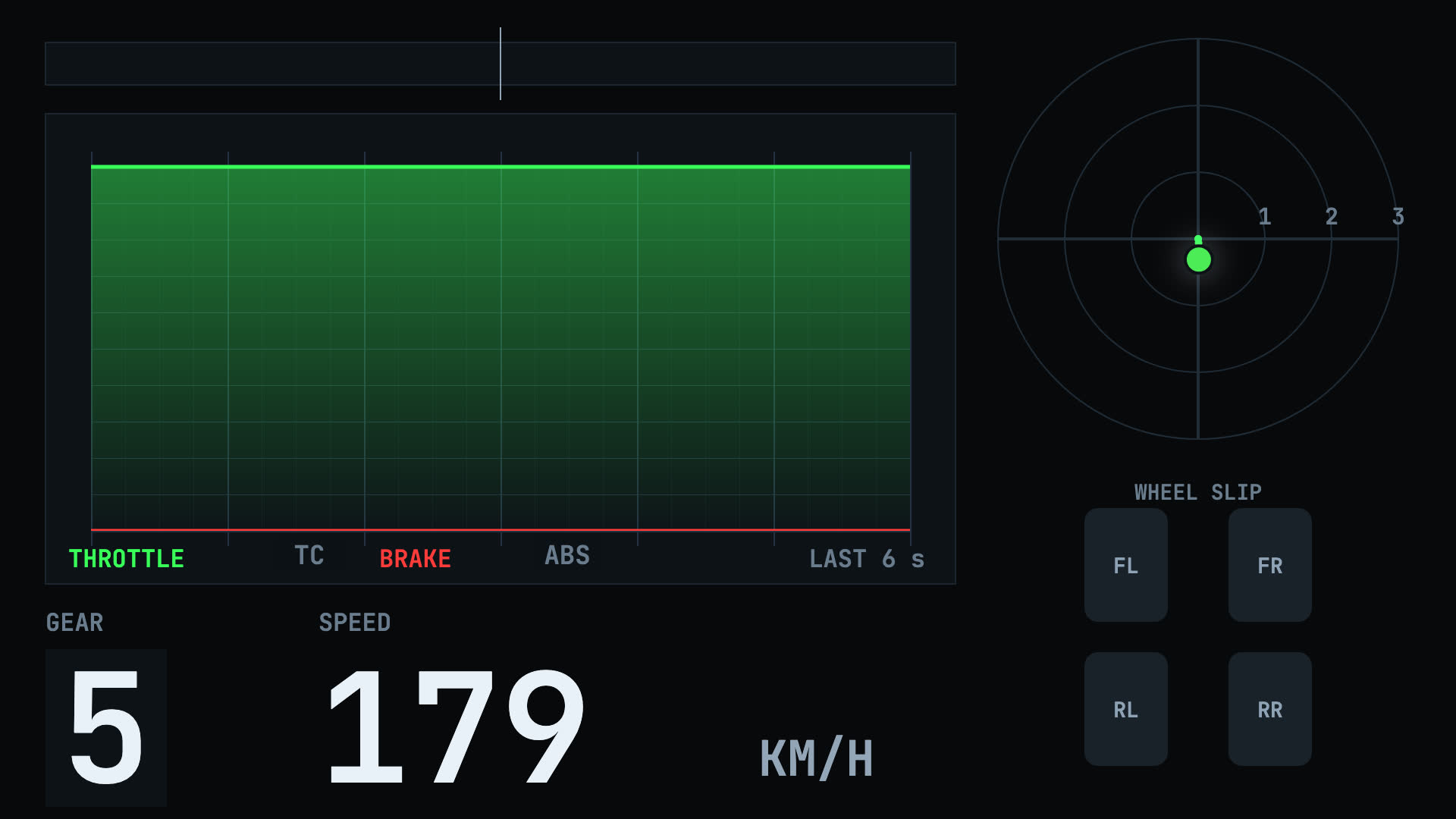Click the RR wheel slip tile
1456x819 pixels.
click(x=1269, y=709)
